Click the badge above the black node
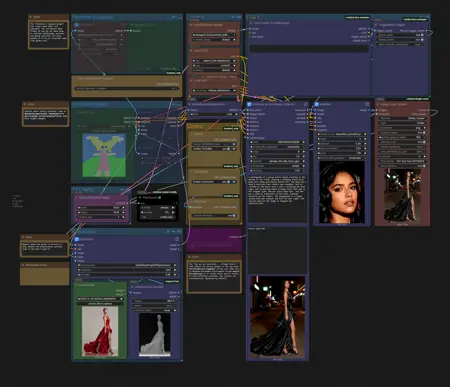This screenshot has width=450, height=387. pos(164,192)
